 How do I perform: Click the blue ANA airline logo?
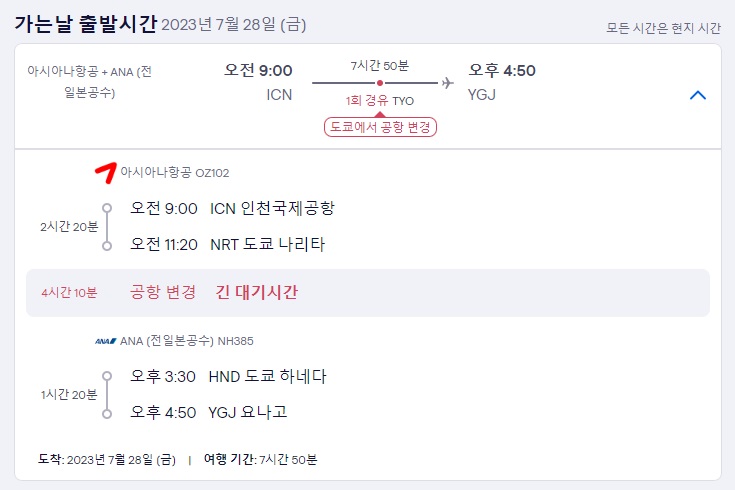[x=105, y=341]
